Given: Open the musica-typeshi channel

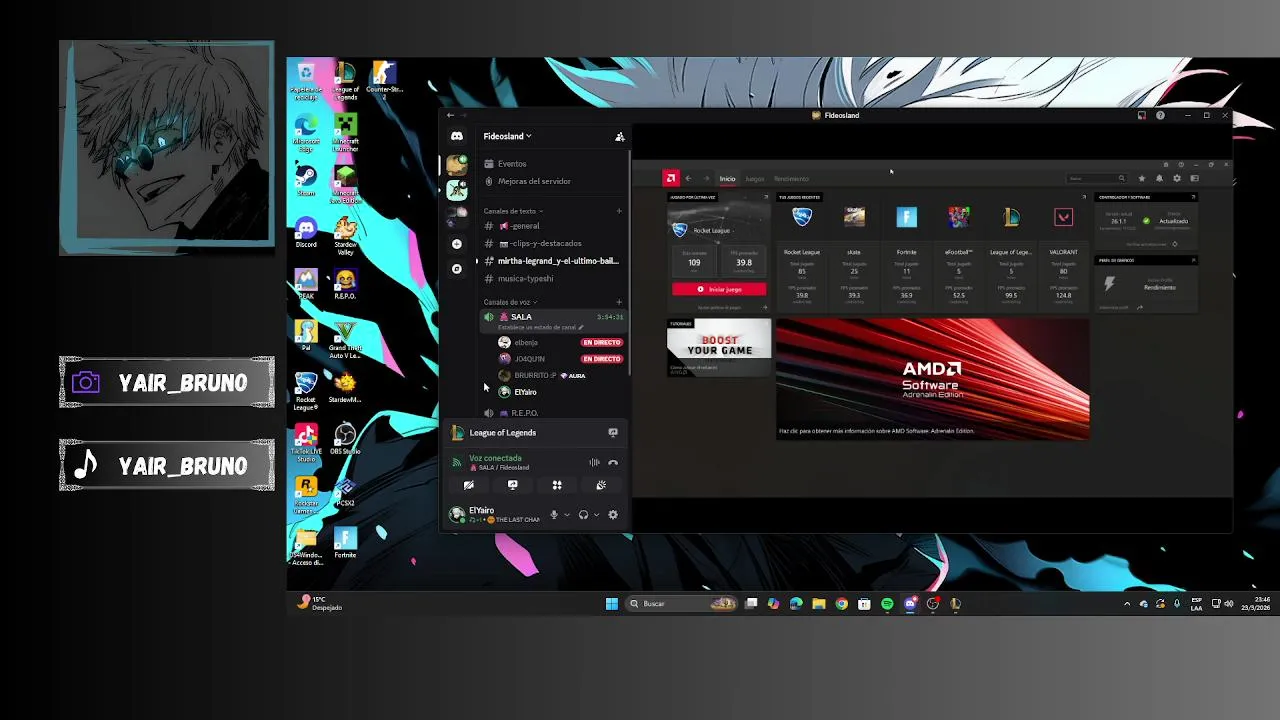Looking at the screenshot, I should (x=552, y=278).
